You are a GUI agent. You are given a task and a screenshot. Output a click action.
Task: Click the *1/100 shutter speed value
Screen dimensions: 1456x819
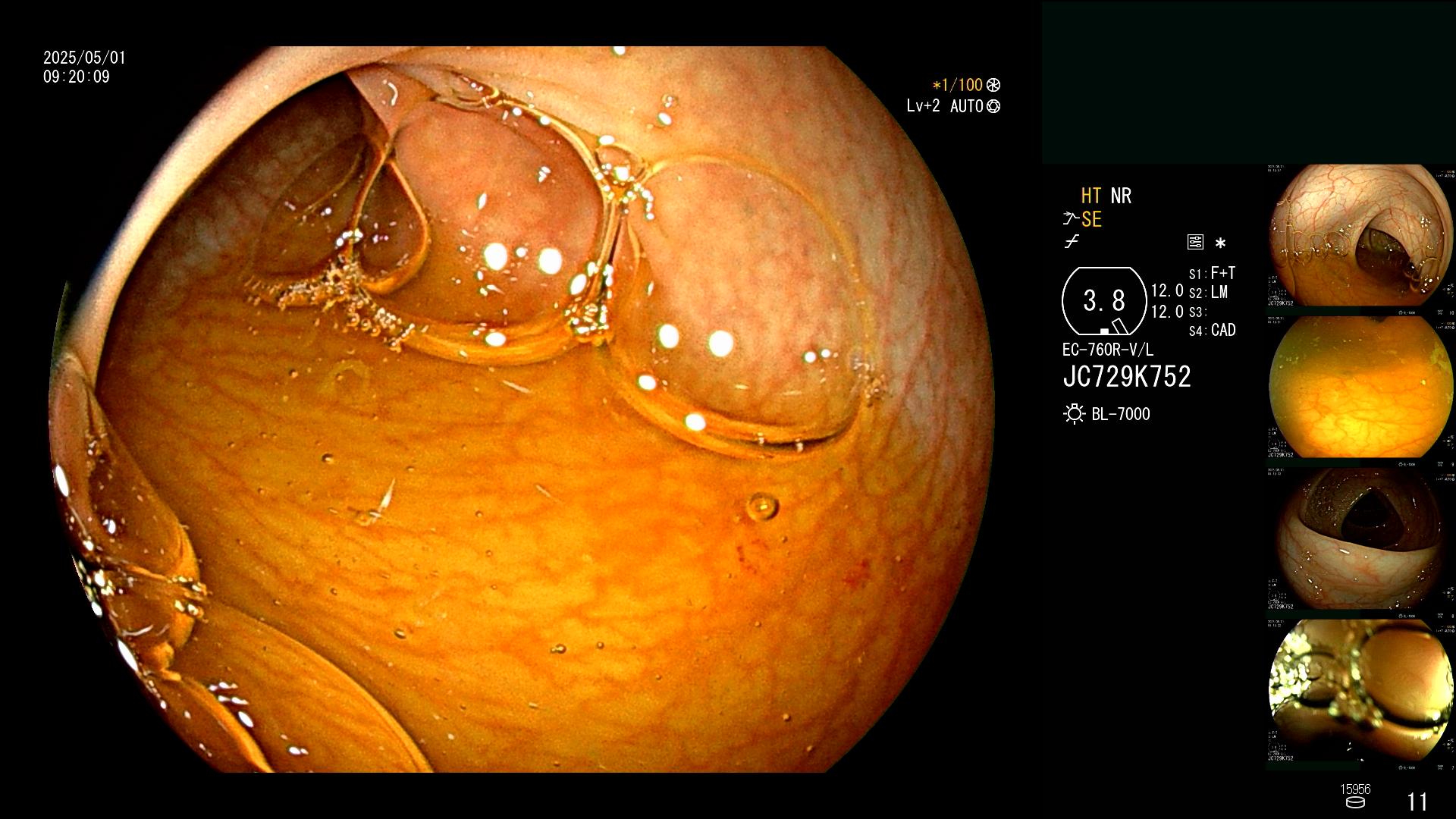click(x=957, y=85)
